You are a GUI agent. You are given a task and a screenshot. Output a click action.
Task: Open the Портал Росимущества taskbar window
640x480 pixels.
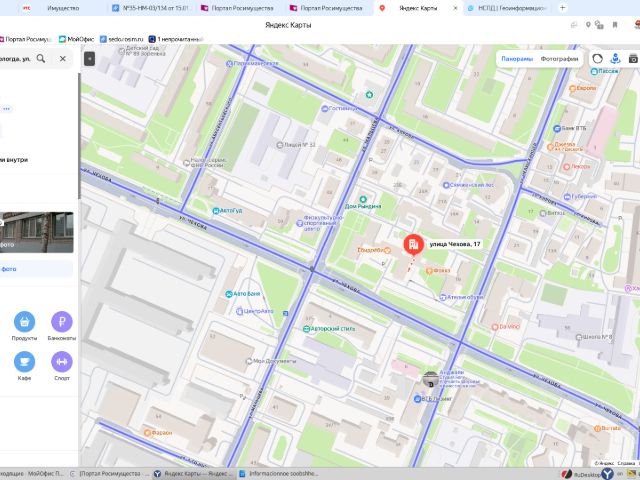pyautogui.click(x=109, y=473)
